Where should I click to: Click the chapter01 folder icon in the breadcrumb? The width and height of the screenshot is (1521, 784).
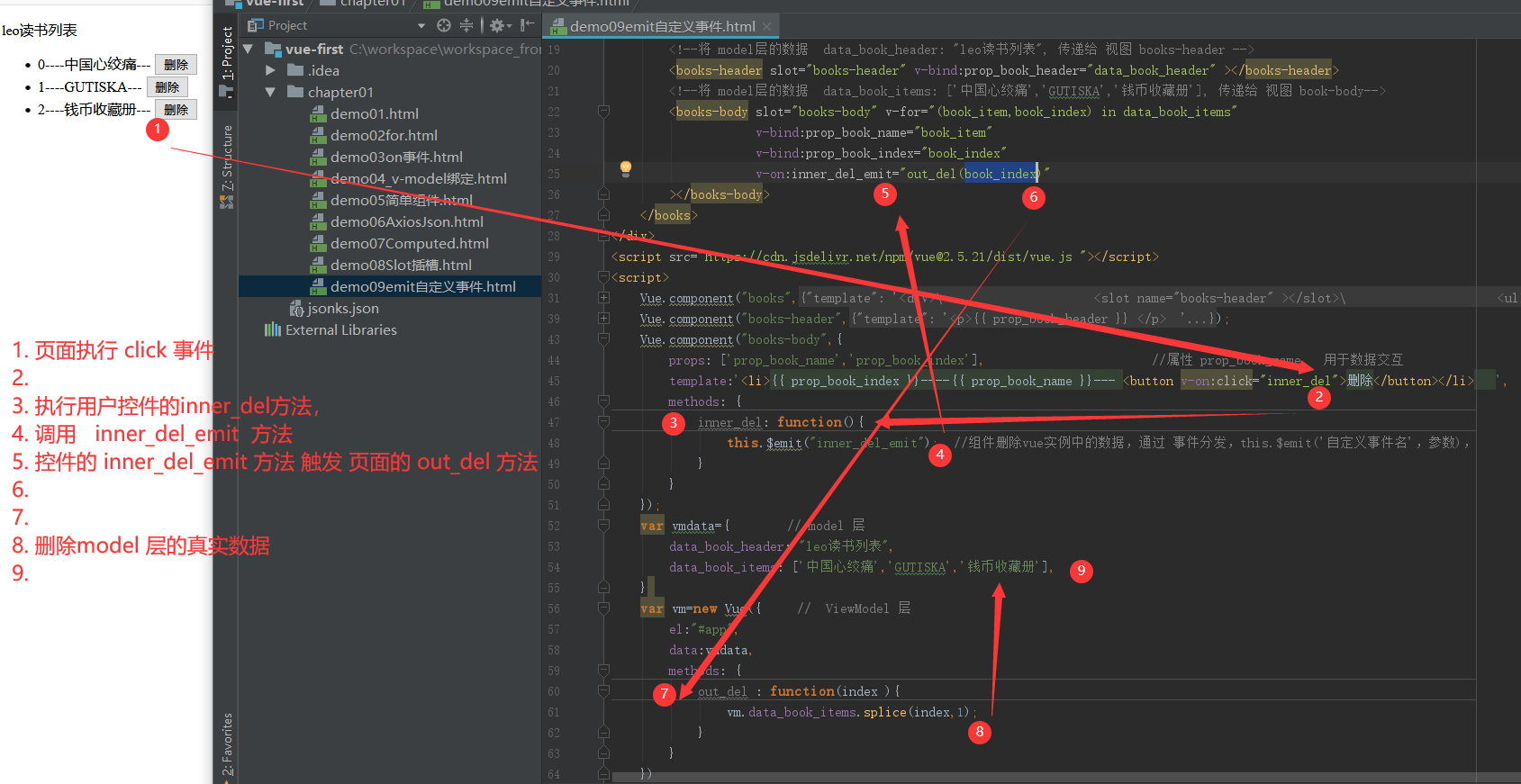[326, 4]
